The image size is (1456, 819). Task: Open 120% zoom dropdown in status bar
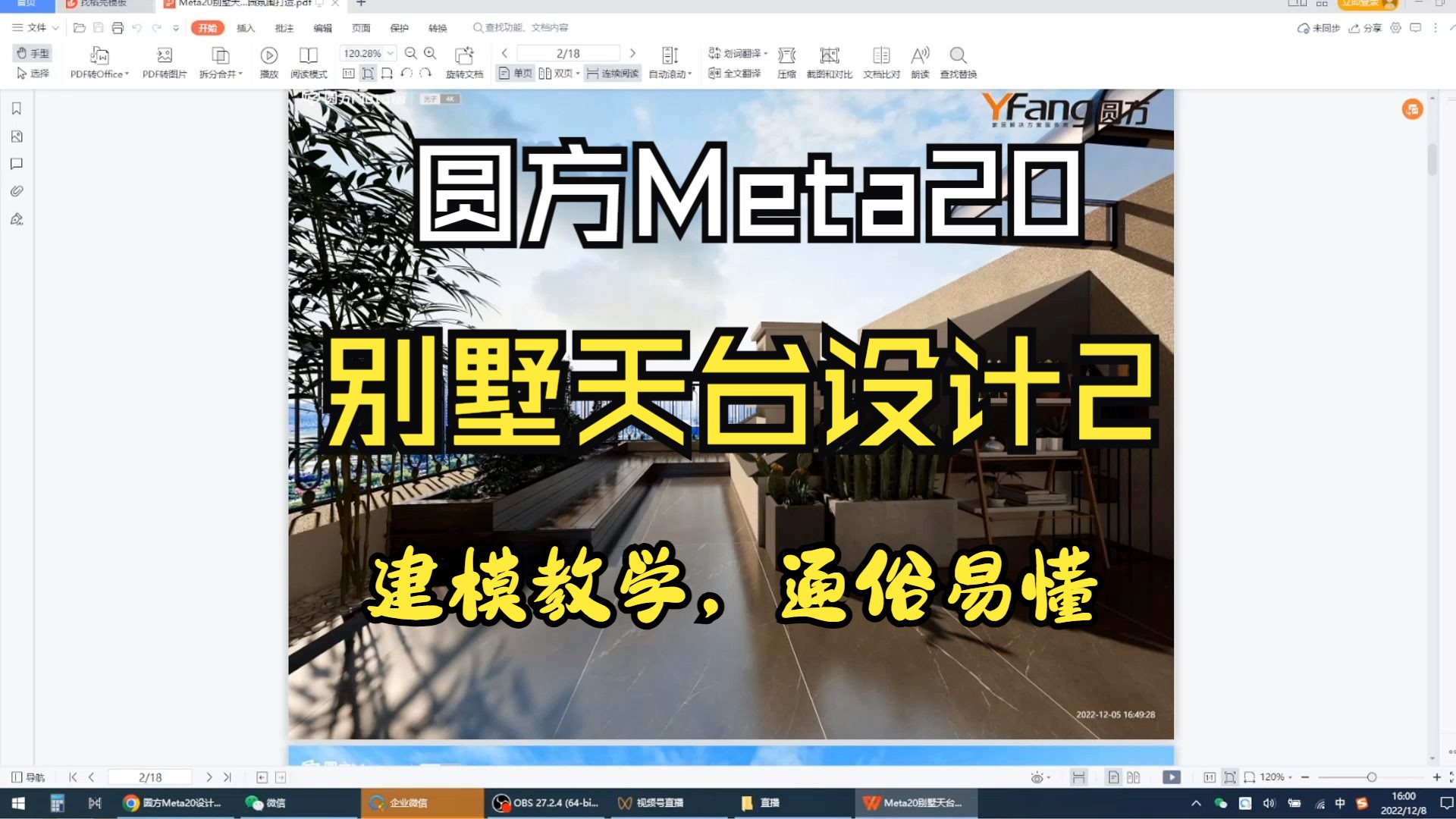click(x=1276, y=777)
